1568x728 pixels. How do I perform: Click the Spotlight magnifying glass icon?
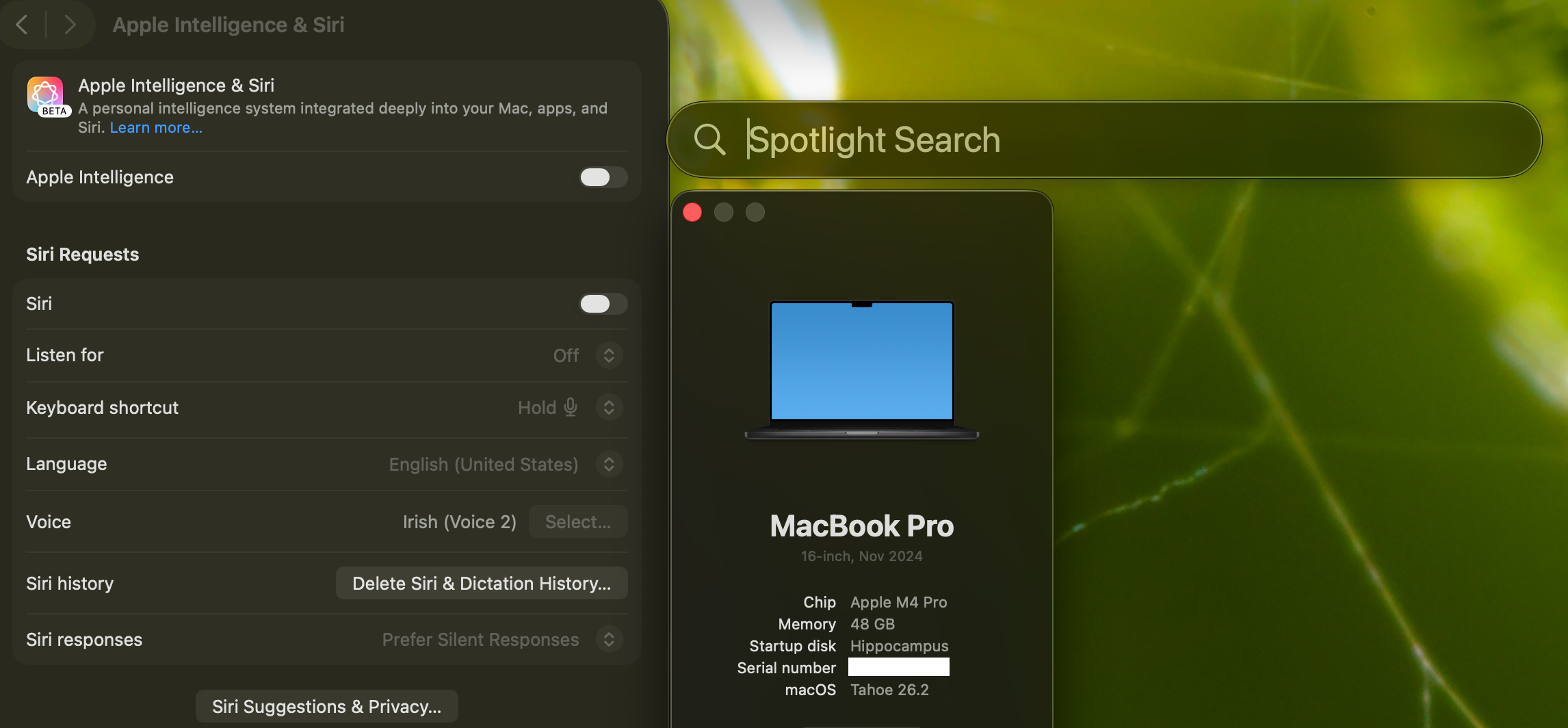pyautogui.click(x=709, y=140)
